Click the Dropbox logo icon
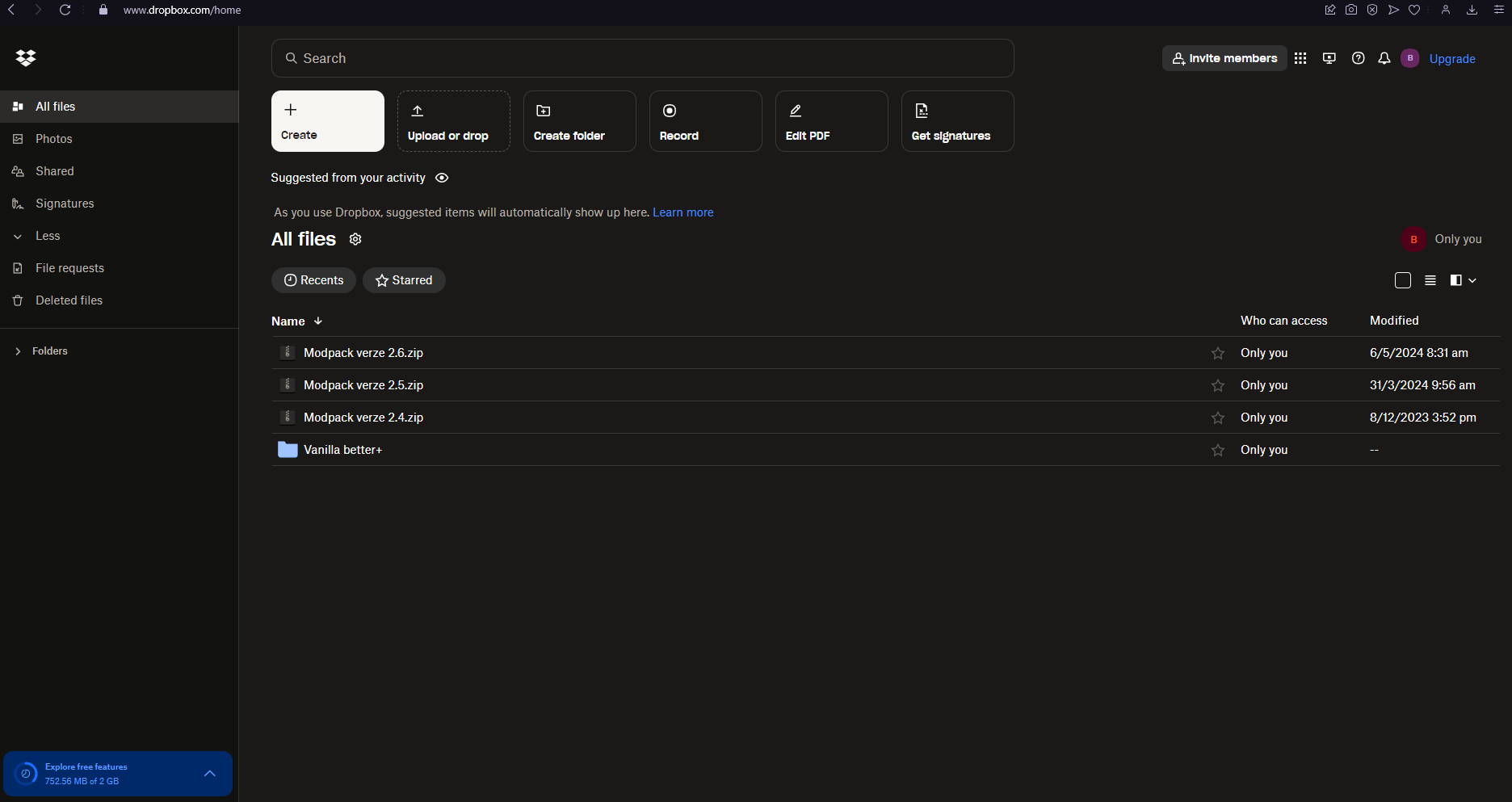Image resolution: width=1512 pixels, height=802 pixels. (x=26, y=58)
